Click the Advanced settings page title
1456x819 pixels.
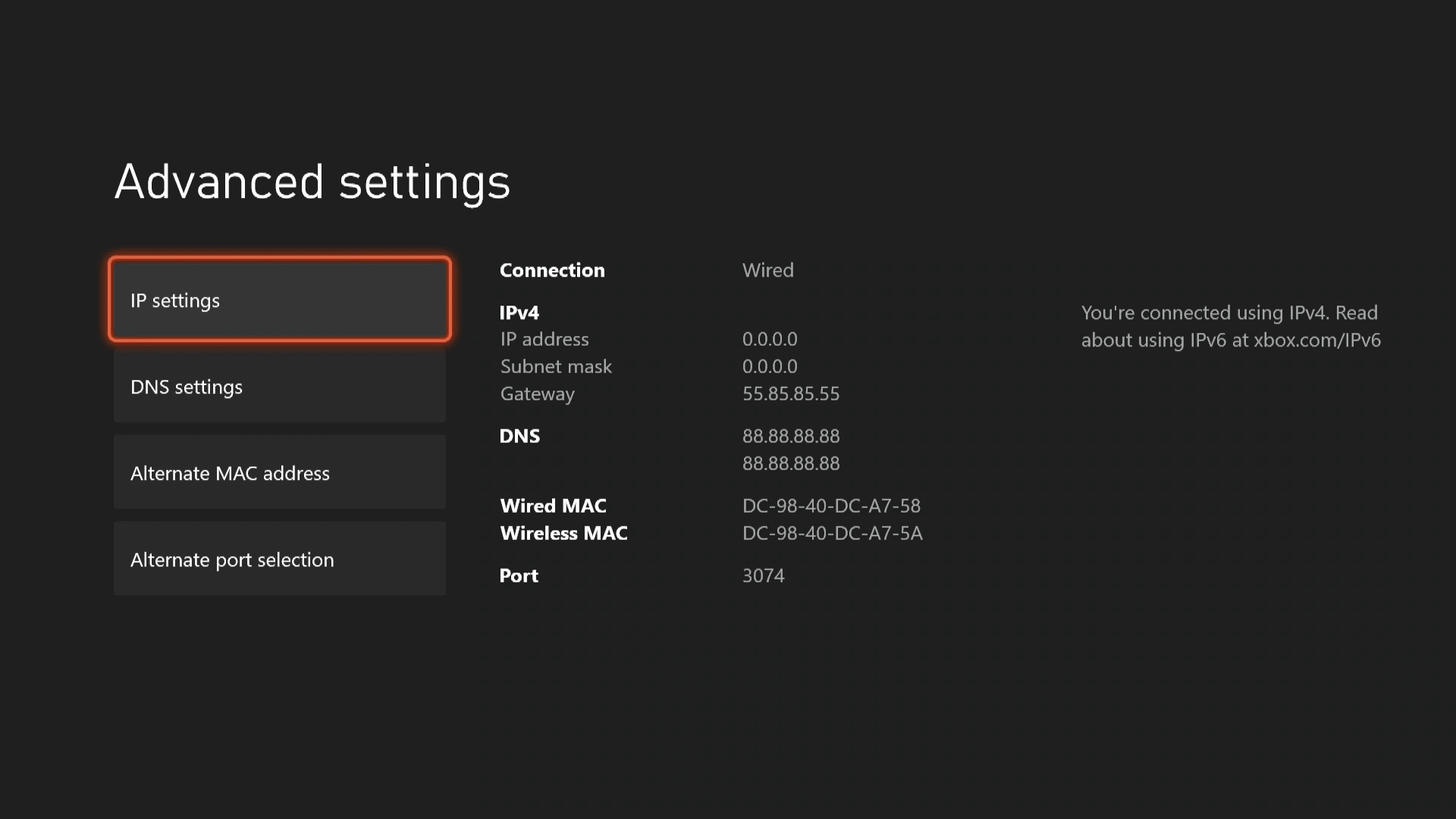[x=312, y=182]
